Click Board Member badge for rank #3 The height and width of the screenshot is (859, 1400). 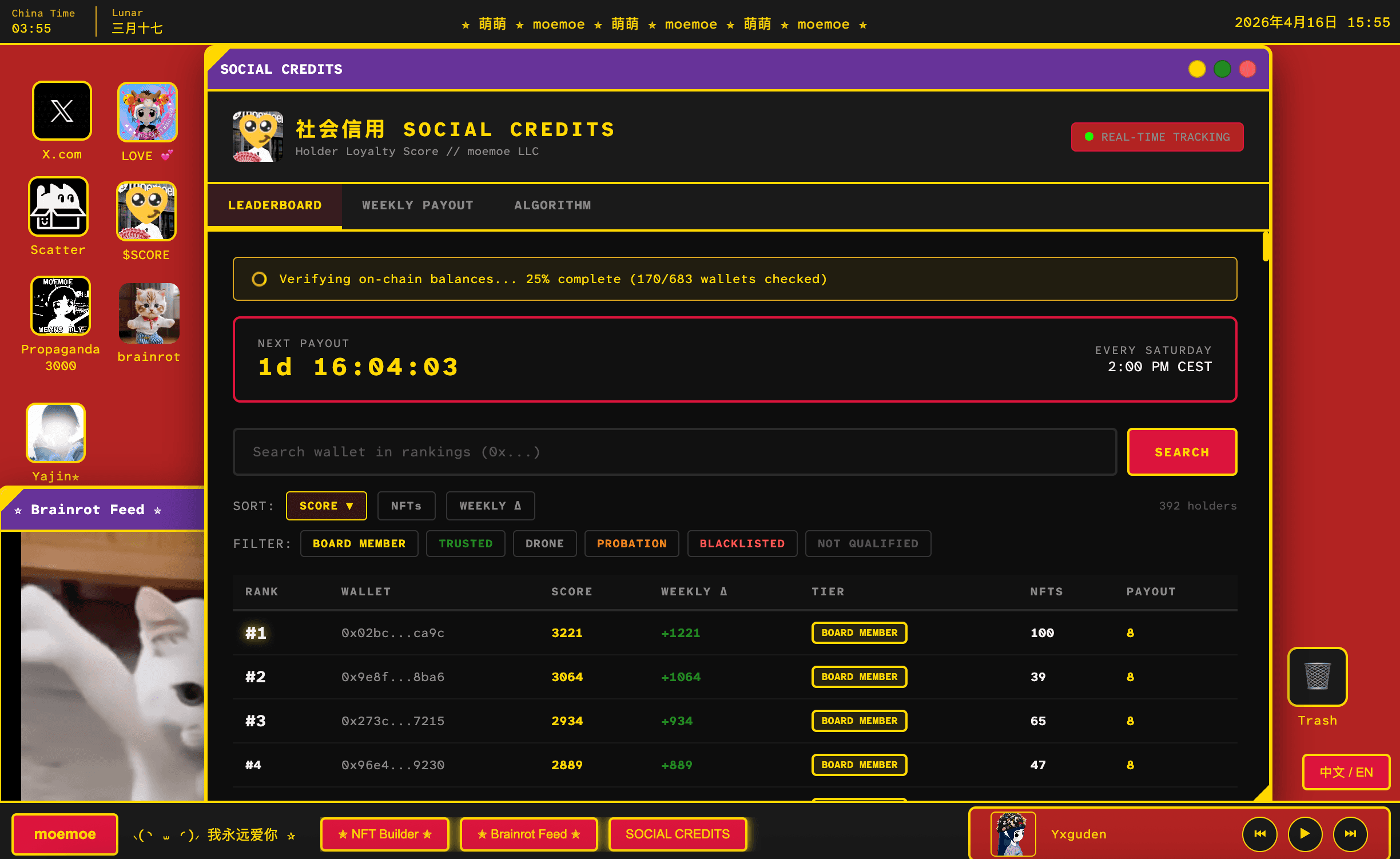click(x=860, y=721)
